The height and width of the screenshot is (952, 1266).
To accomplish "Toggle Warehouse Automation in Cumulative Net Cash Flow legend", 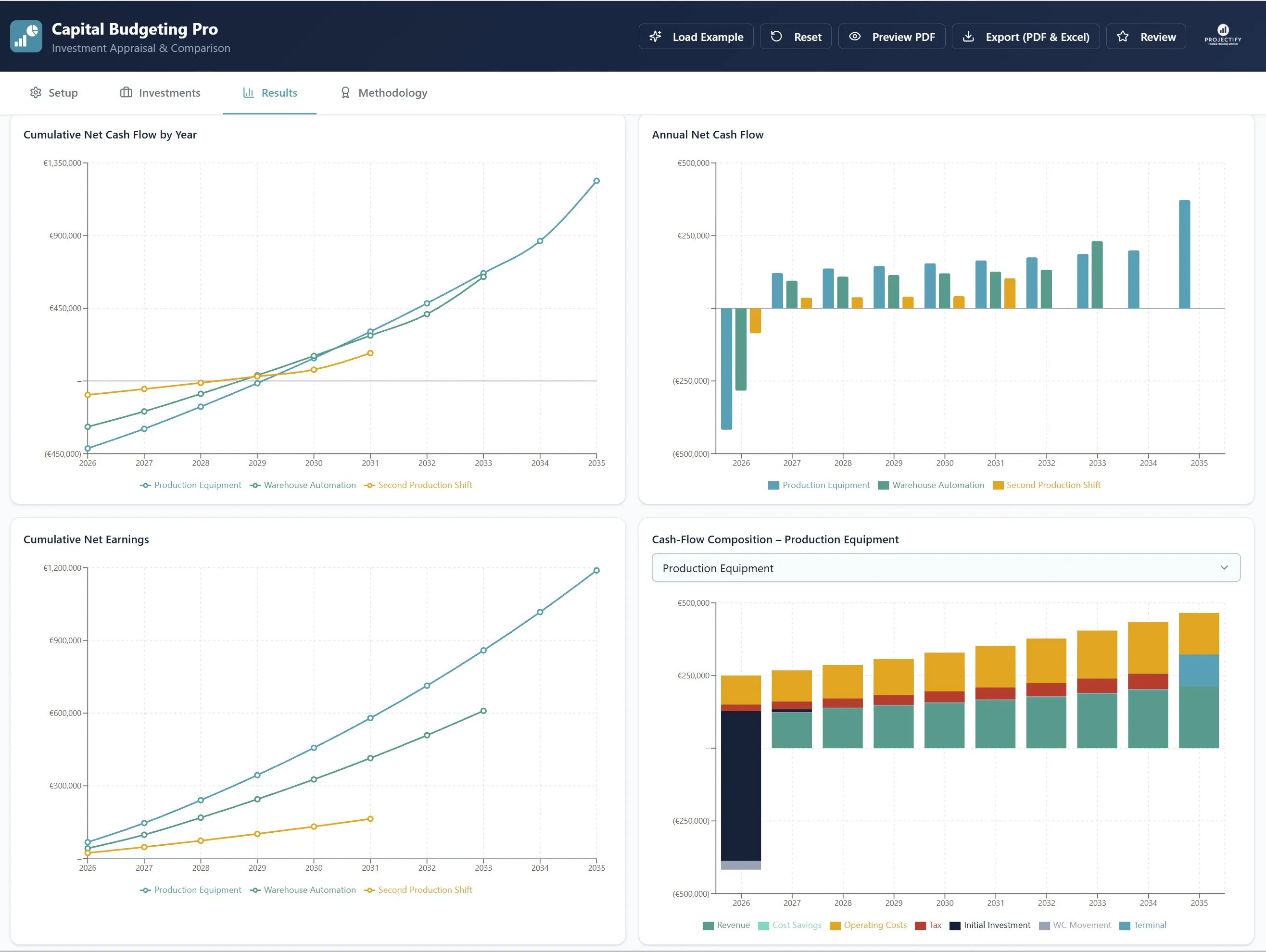I will (x=303, y=485).
